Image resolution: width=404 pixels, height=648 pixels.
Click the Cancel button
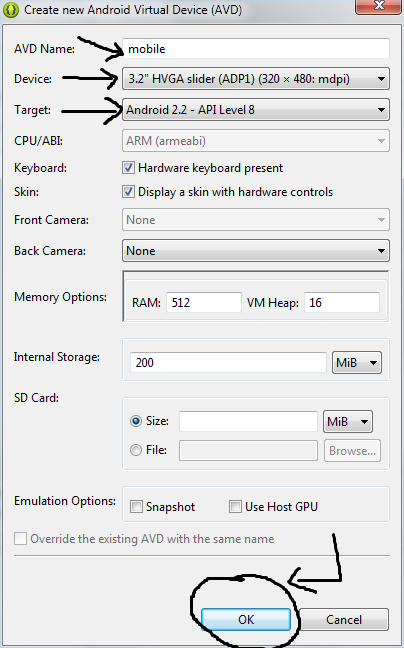tap(344, 619)
